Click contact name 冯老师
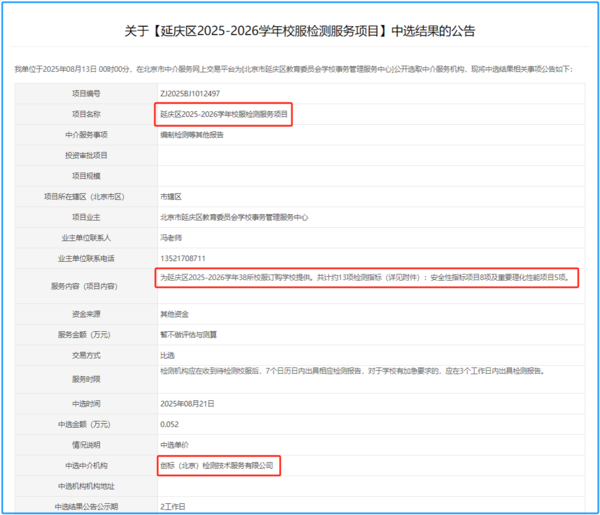The image size is (600, 515). 171,238
